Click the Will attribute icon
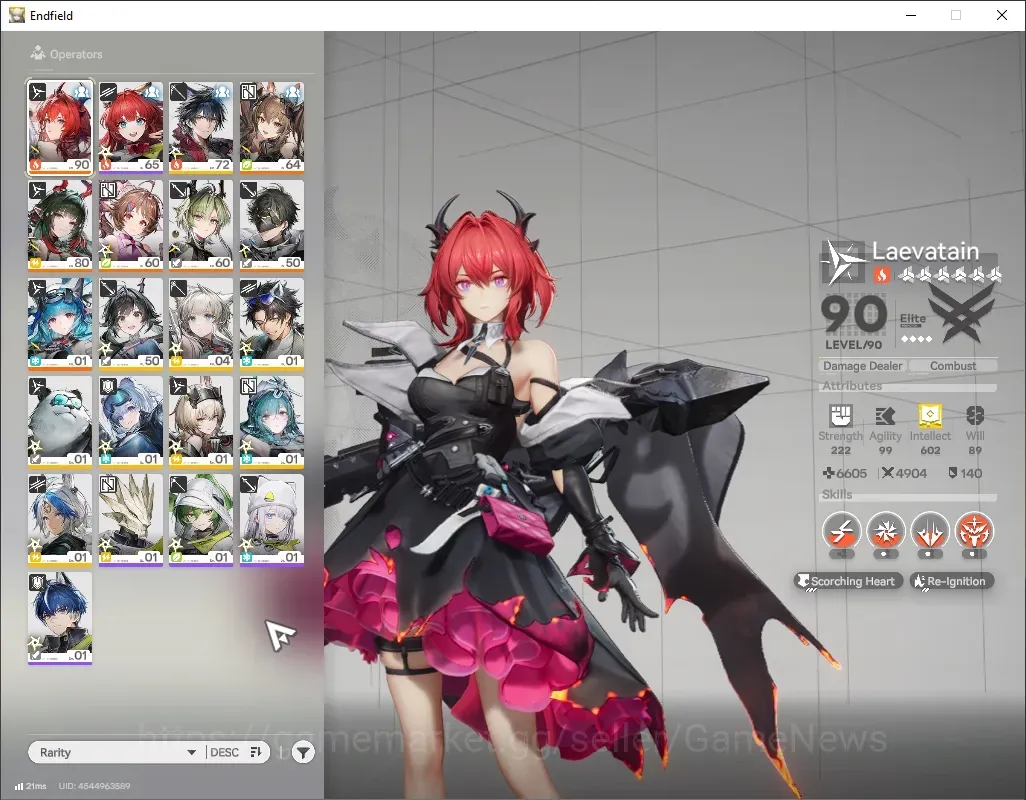 (975, 415)
